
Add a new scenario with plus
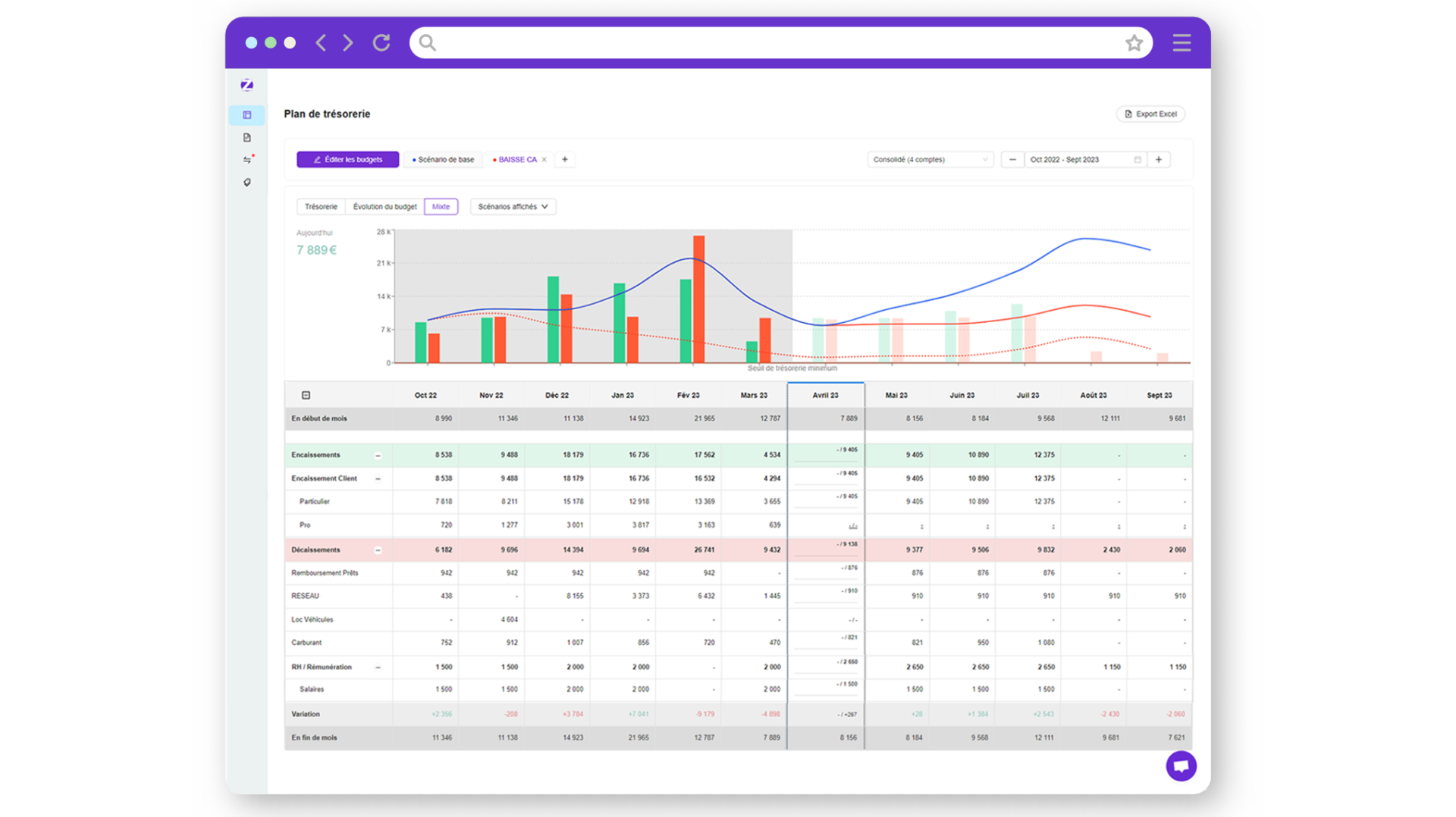coord(565,159)
